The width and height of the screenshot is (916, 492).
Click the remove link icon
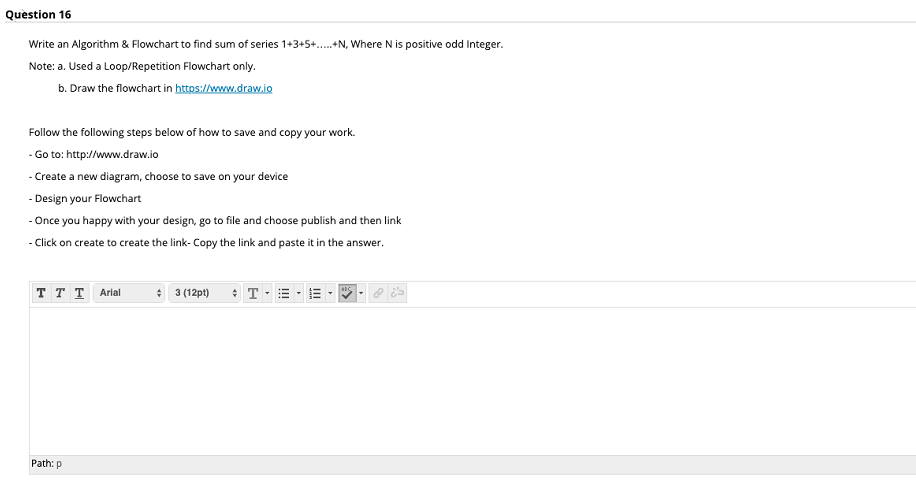tap(397, 293)
